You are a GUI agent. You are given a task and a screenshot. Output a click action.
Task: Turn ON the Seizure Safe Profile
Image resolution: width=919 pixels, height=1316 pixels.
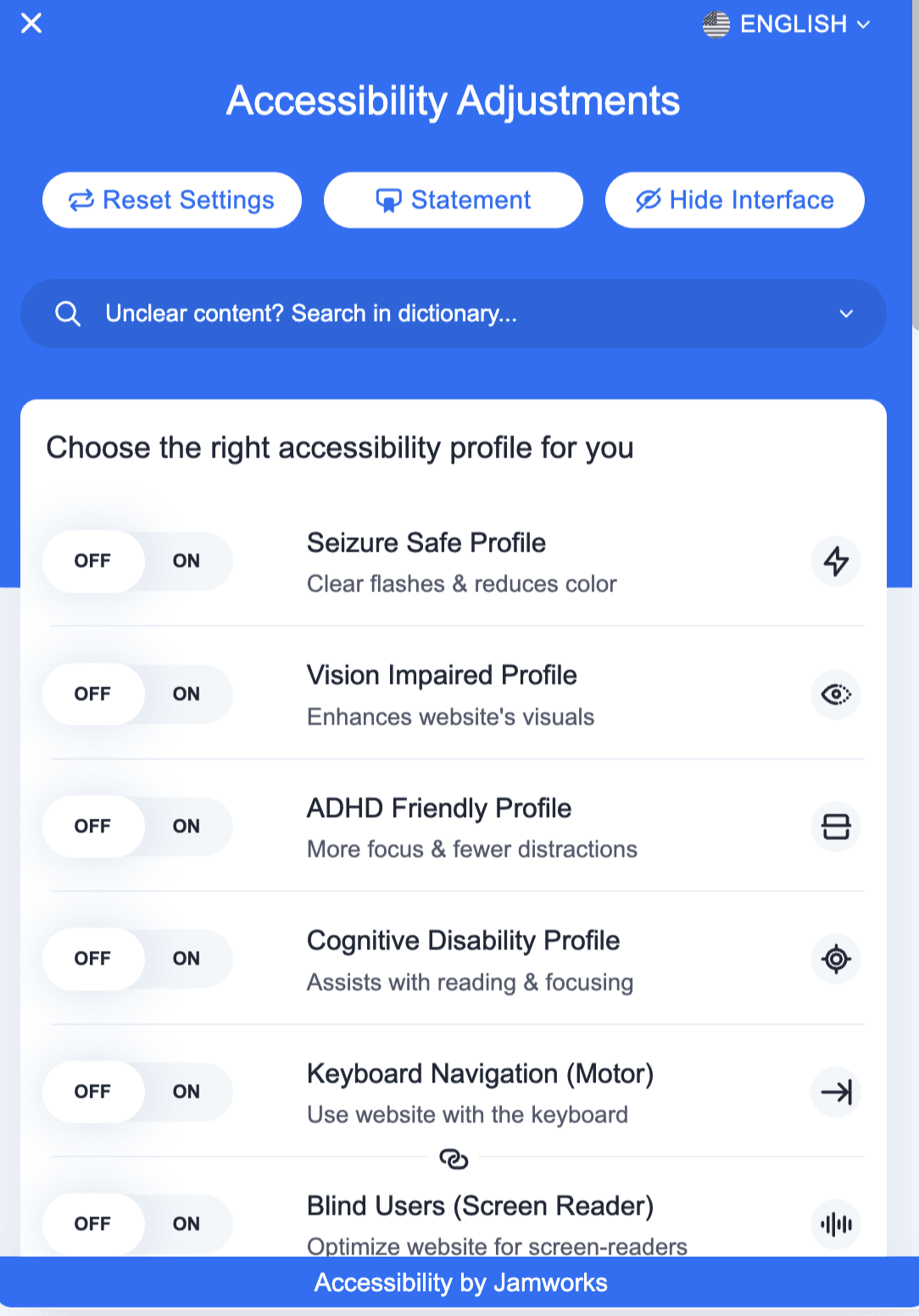tap(187, 561)
